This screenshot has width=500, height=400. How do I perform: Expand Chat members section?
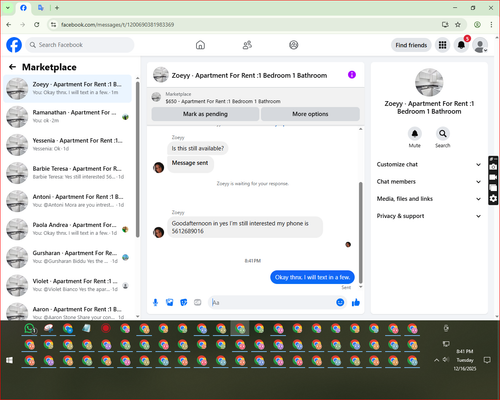429,182
